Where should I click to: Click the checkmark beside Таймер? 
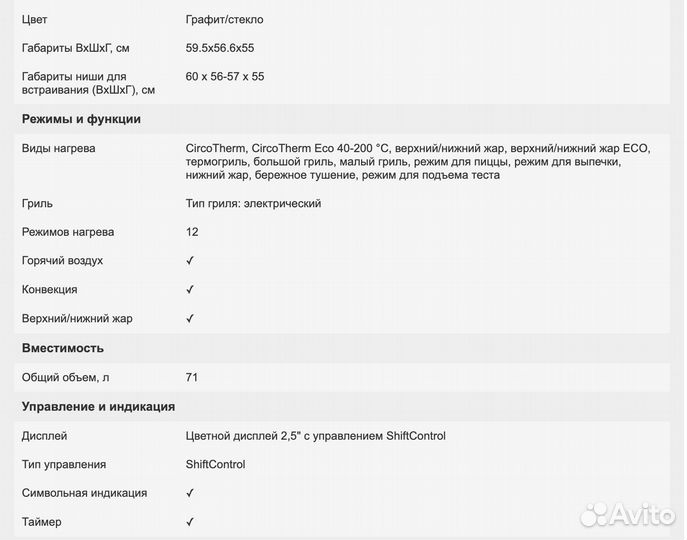tap(190, 522)
